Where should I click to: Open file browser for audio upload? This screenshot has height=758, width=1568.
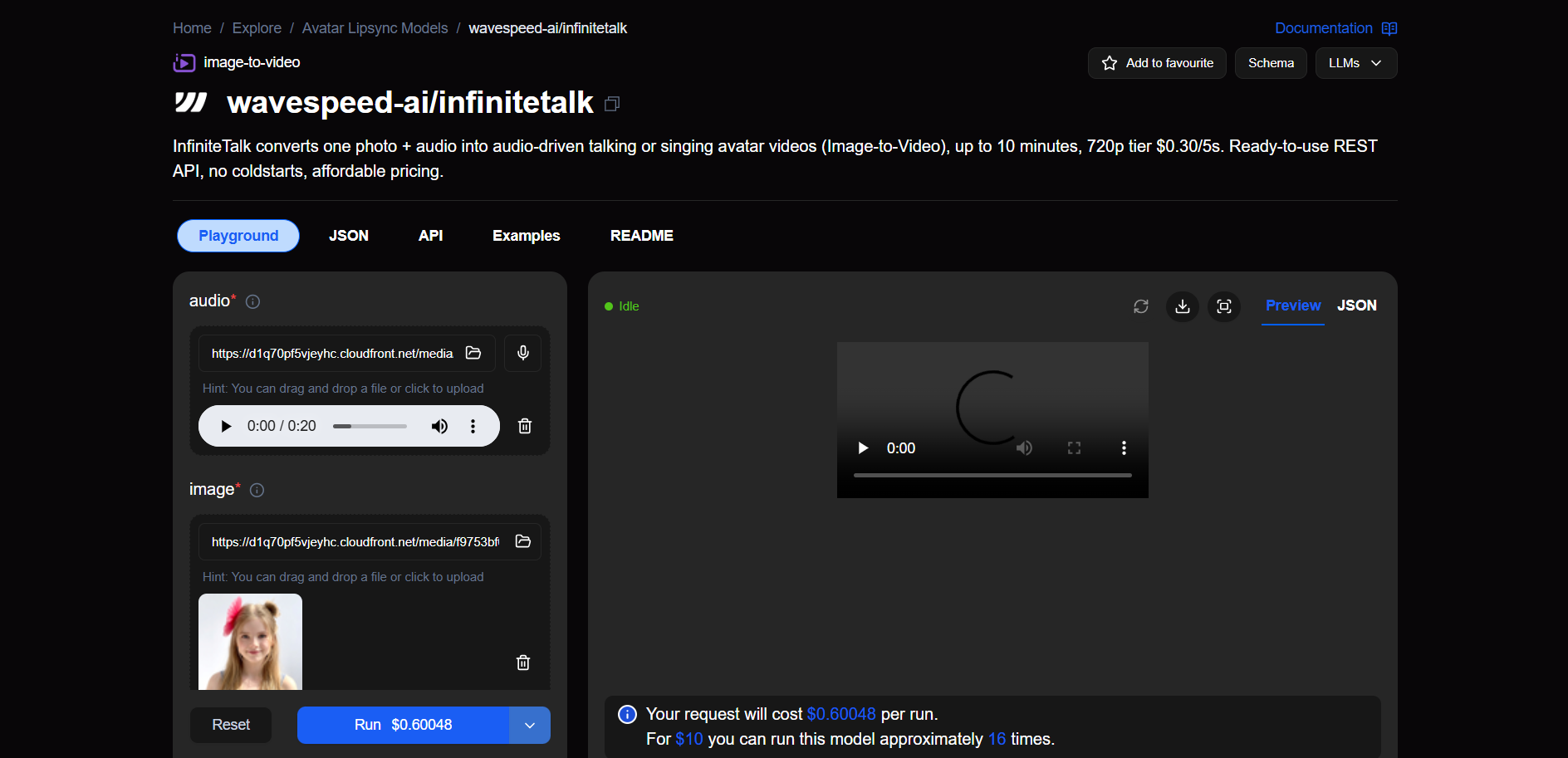pos(473,353)
